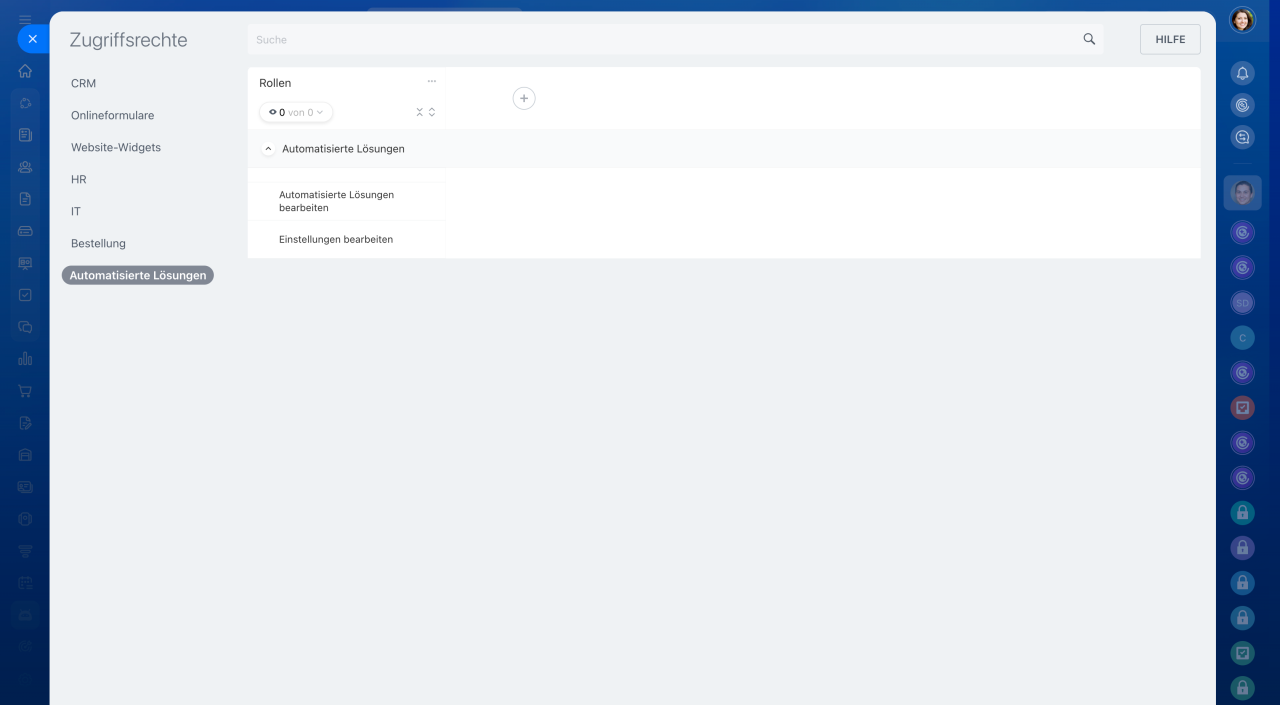The image size is (1280, 705).
Task: Click 'Automatisierte Lösungen' section header text
Action: point(343,149)
